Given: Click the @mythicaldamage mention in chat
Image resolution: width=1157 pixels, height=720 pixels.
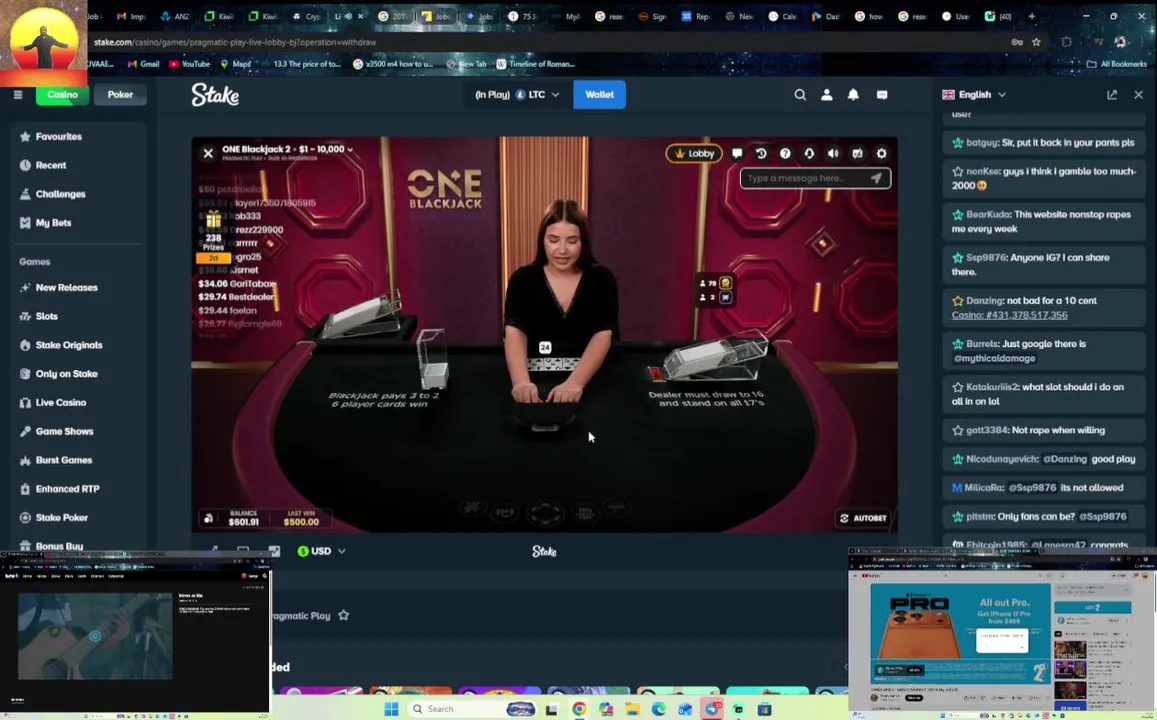Looking at the screenshot, I should coord(993,359).
